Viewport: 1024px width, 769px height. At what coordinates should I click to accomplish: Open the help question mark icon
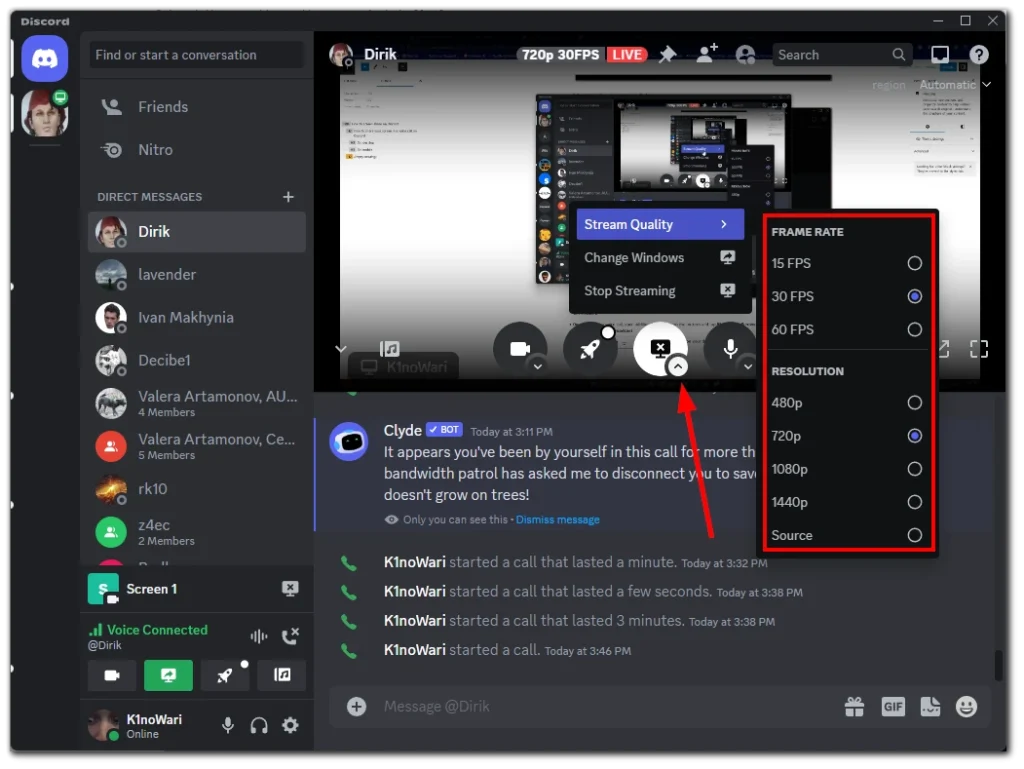(979, 55)
